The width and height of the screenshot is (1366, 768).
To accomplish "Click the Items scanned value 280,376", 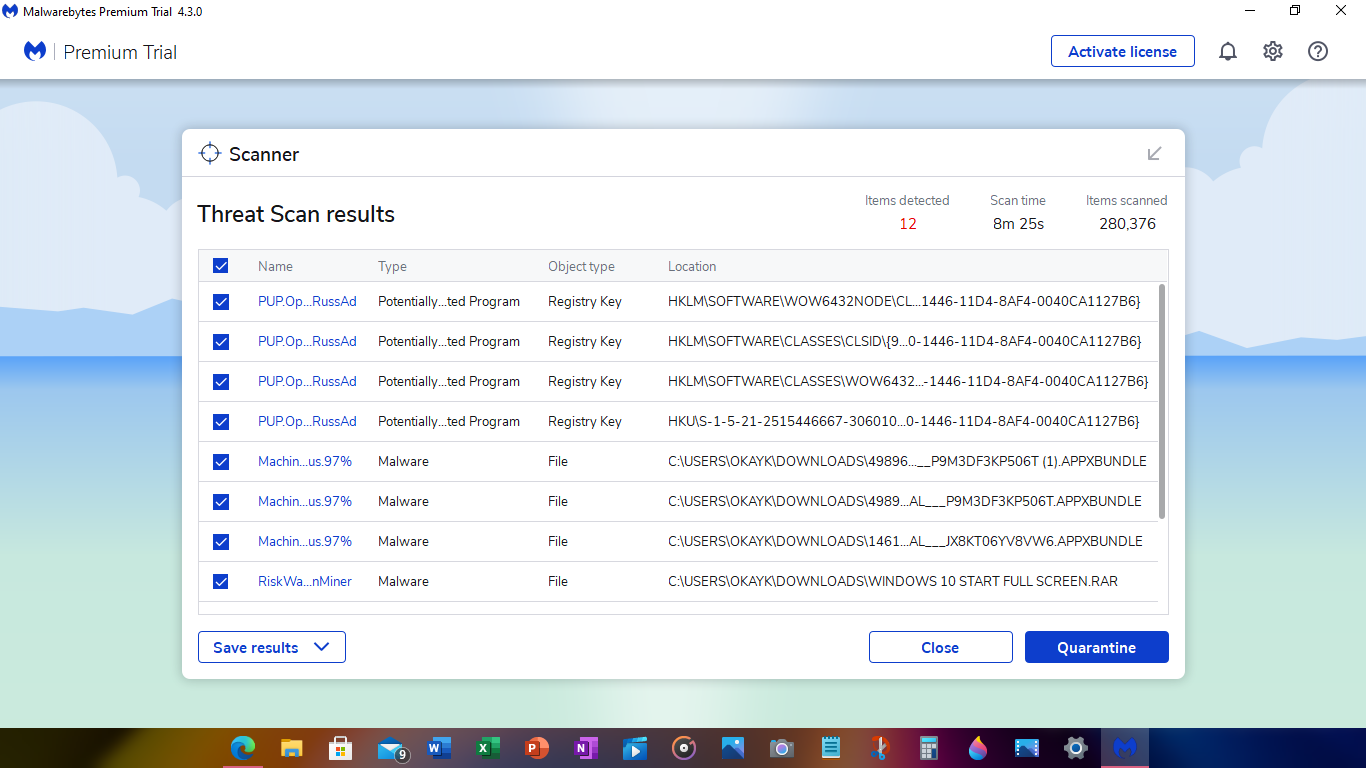I will pos(1127,224).
